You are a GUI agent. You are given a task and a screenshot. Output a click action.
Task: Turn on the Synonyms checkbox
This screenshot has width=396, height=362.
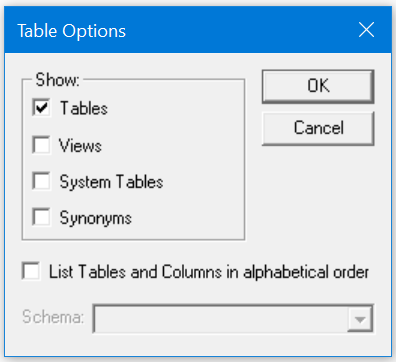coord(41,217)
